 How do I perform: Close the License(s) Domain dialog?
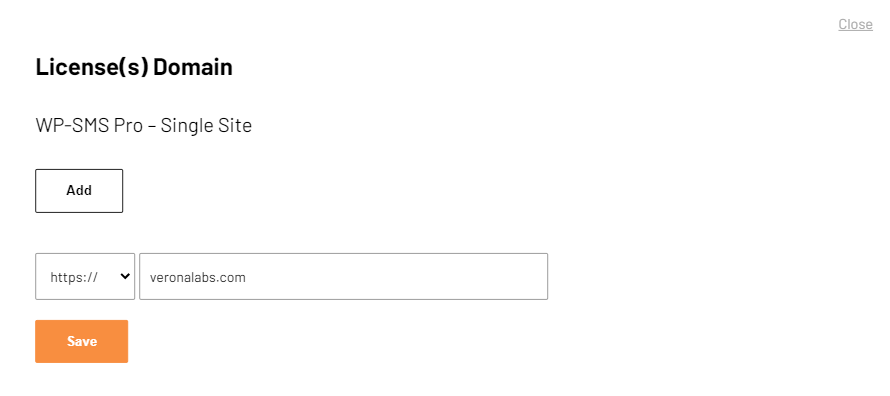click(x=855, y=24)
